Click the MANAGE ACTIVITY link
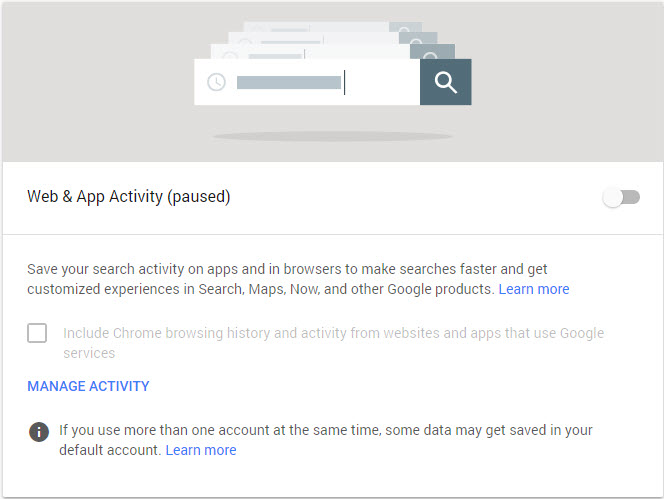The height and width of the screenshot is (499, 664). tap(88, 386)
